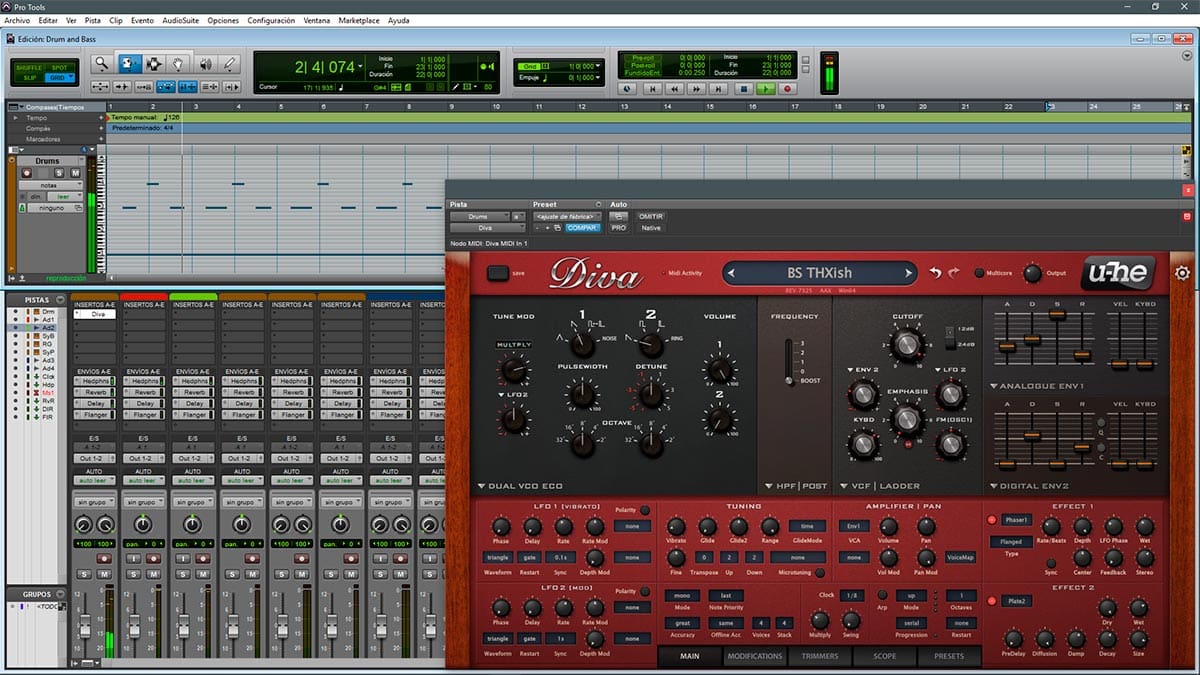Image resolution: width=1200 pixels, height=675 pixels.
Task: Toggle LFO 1 Polarity button
Action: click(645, 510)
